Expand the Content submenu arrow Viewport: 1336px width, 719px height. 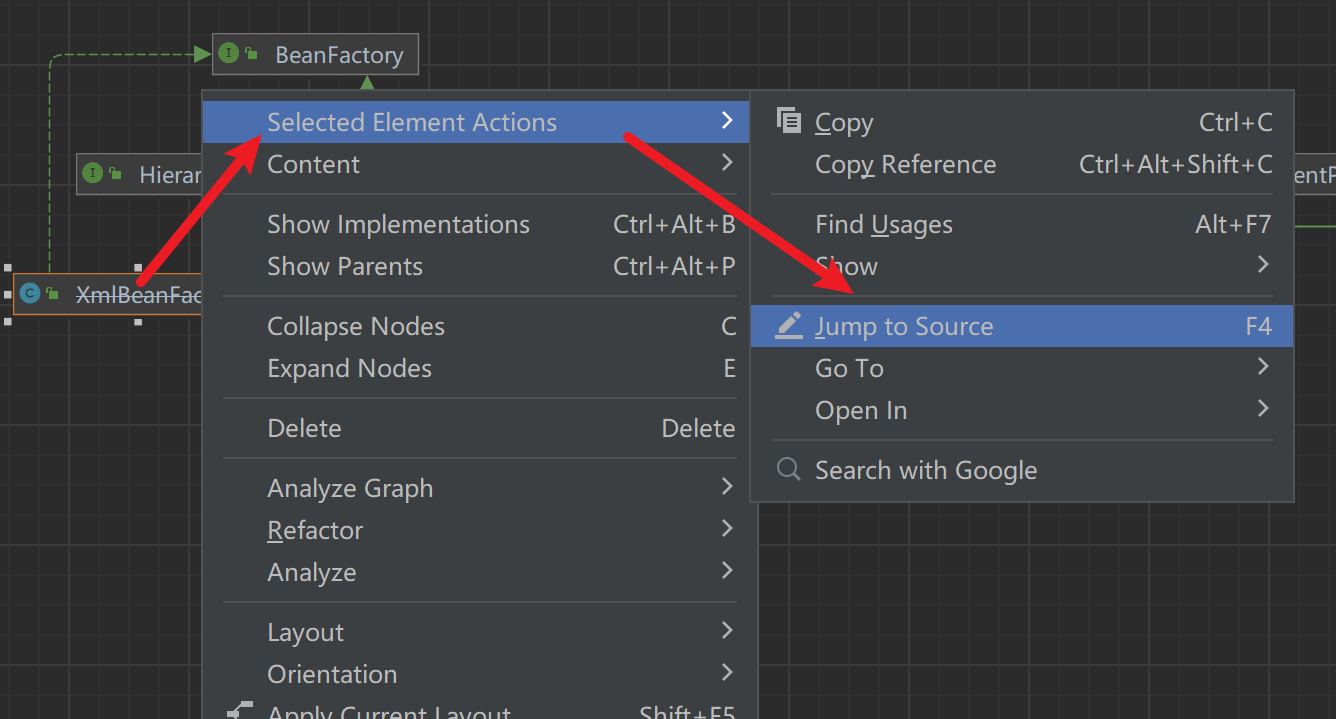(x=727, y=163)
